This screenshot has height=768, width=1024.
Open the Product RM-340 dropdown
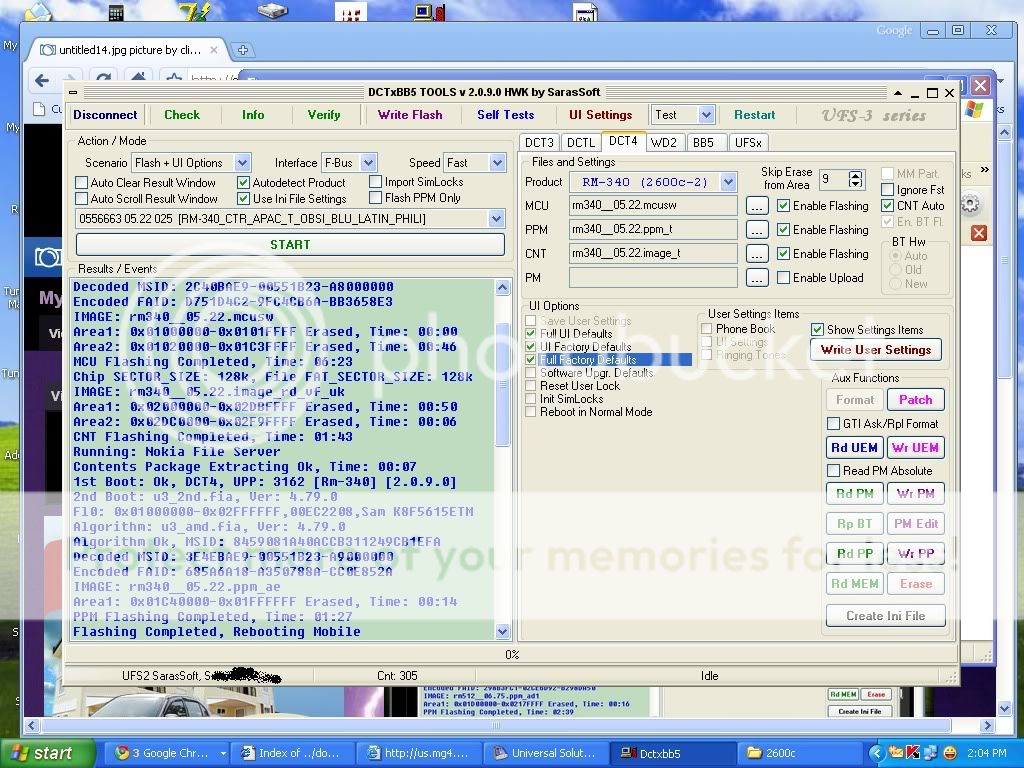tap(729, 182)
